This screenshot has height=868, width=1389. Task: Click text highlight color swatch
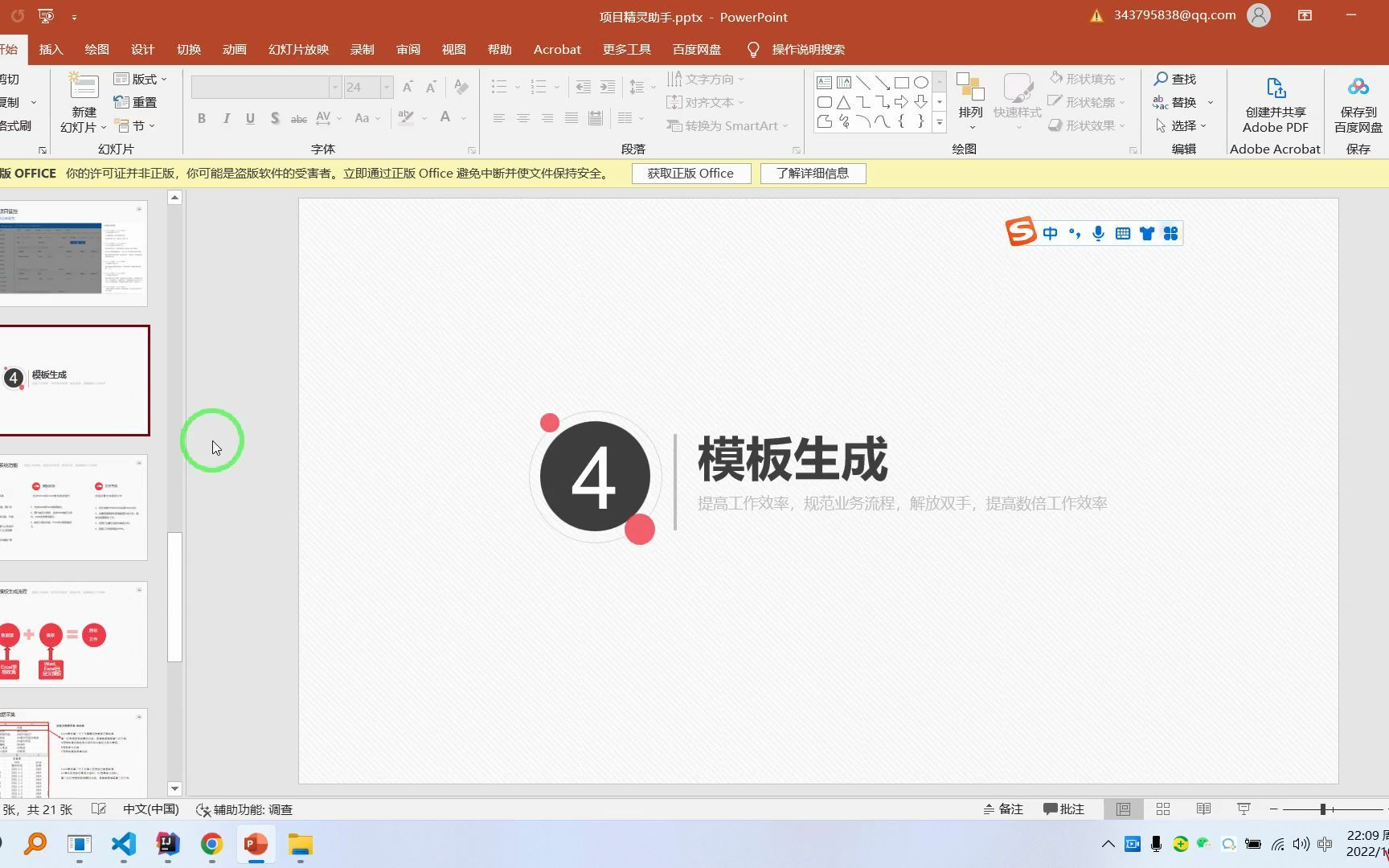point(406,118)
